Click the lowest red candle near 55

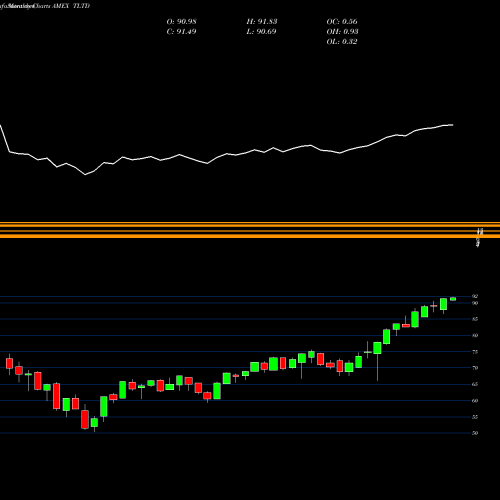coord(85,419)
